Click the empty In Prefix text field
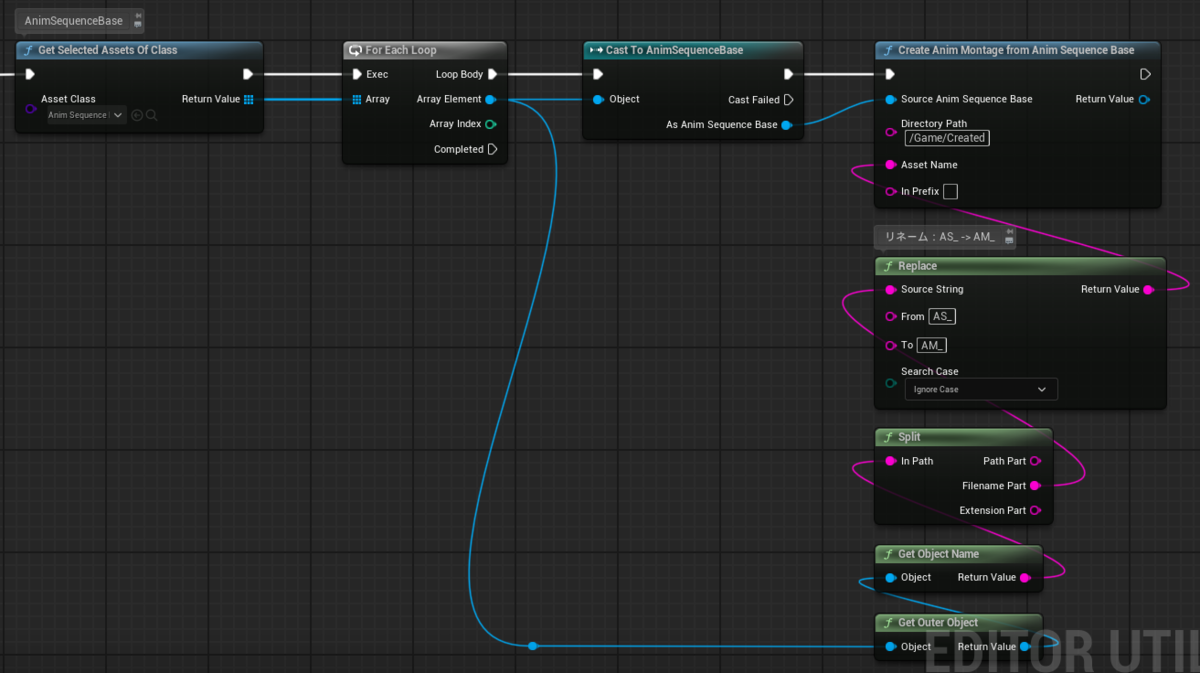The height and width of the screenshot is (673, 1200). tap(951, 191)
